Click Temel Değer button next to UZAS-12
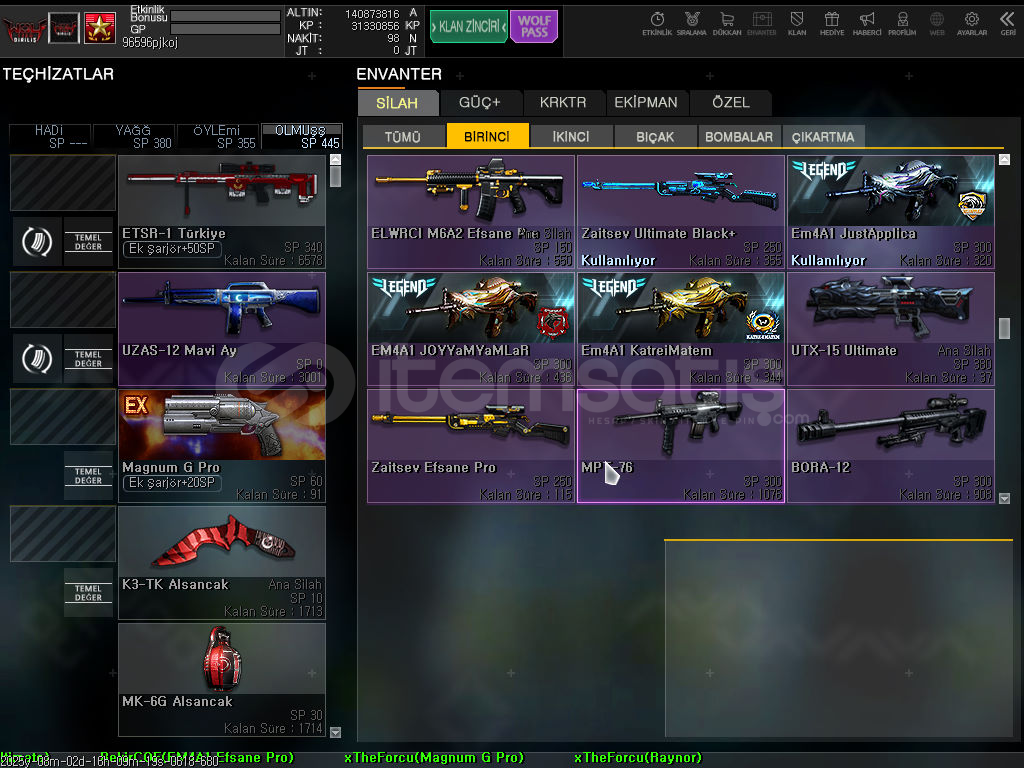Screen dimensions: 1024x768 click(88, 359)
